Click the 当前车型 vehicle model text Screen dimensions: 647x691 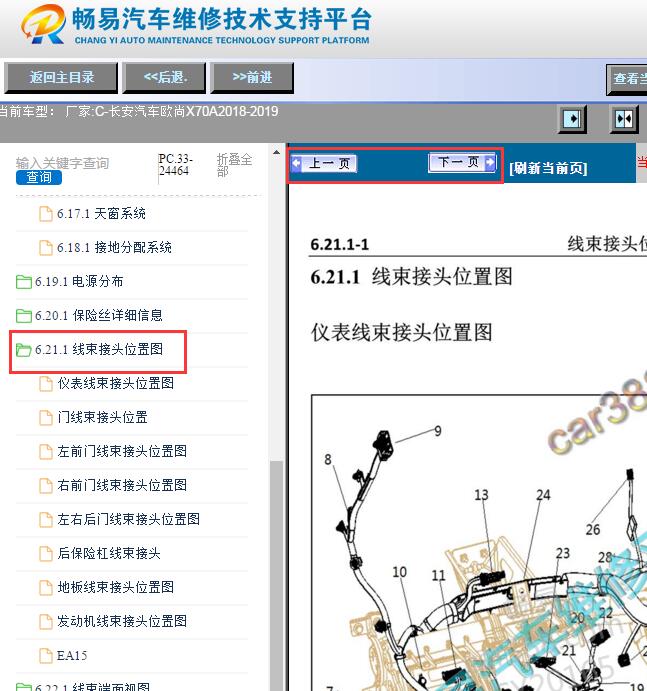[139, 111]
